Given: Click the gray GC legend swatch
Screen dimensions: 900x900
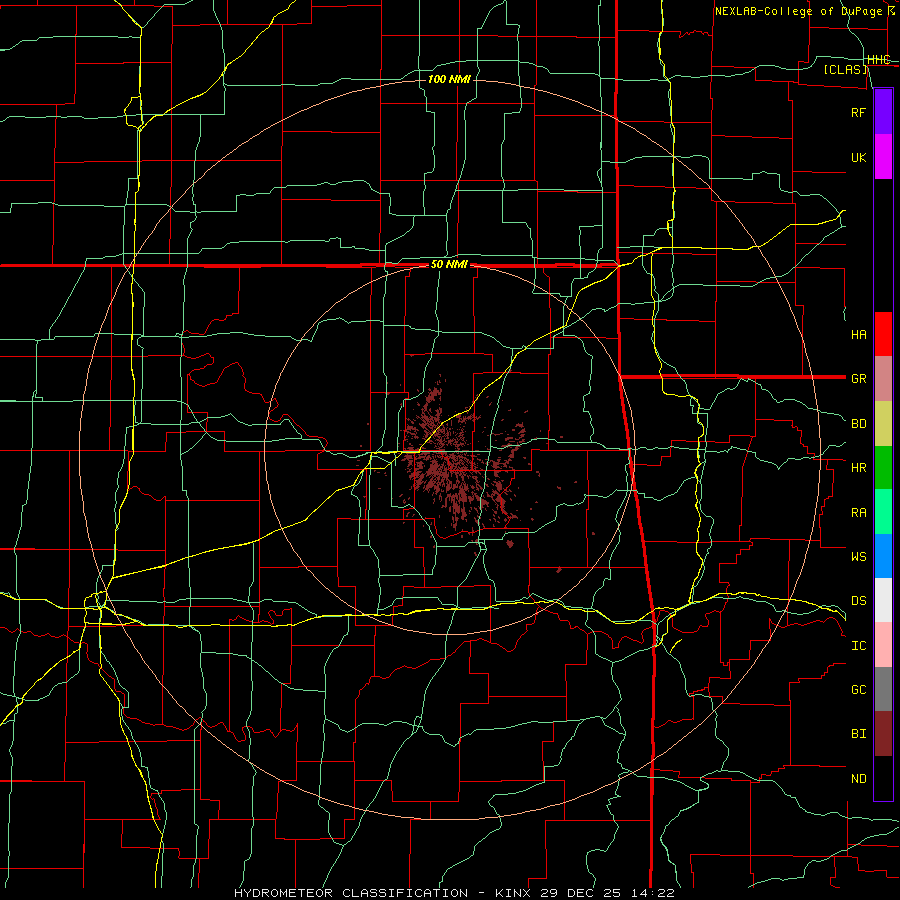Looking at the screenshot, I should coord(883,689).
